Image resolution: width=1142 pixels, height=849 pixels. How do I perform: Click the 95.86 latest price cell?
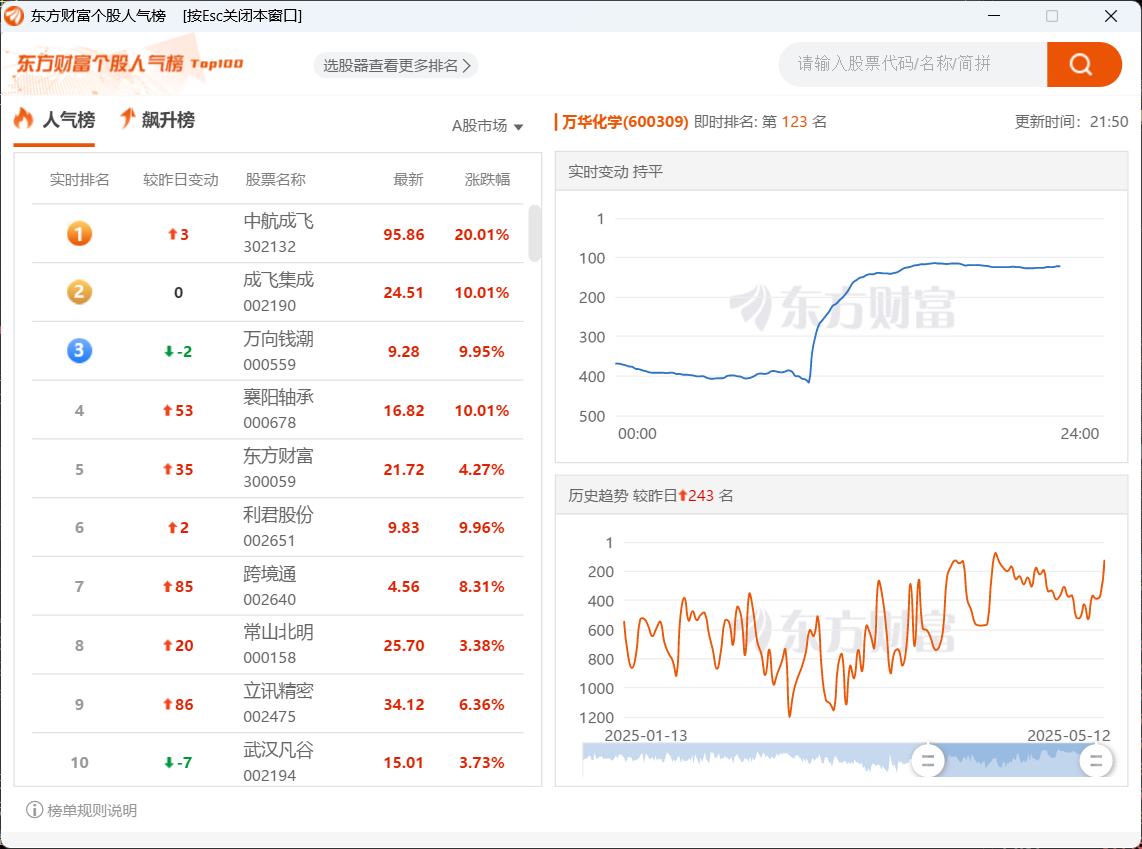tap(403, 234)
